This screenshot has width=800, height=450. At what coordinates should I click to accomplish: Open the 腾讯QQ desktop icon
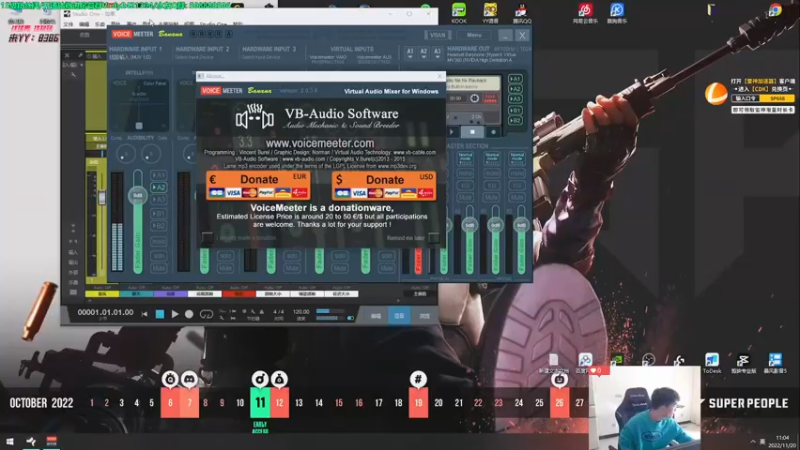pos(521,12)
